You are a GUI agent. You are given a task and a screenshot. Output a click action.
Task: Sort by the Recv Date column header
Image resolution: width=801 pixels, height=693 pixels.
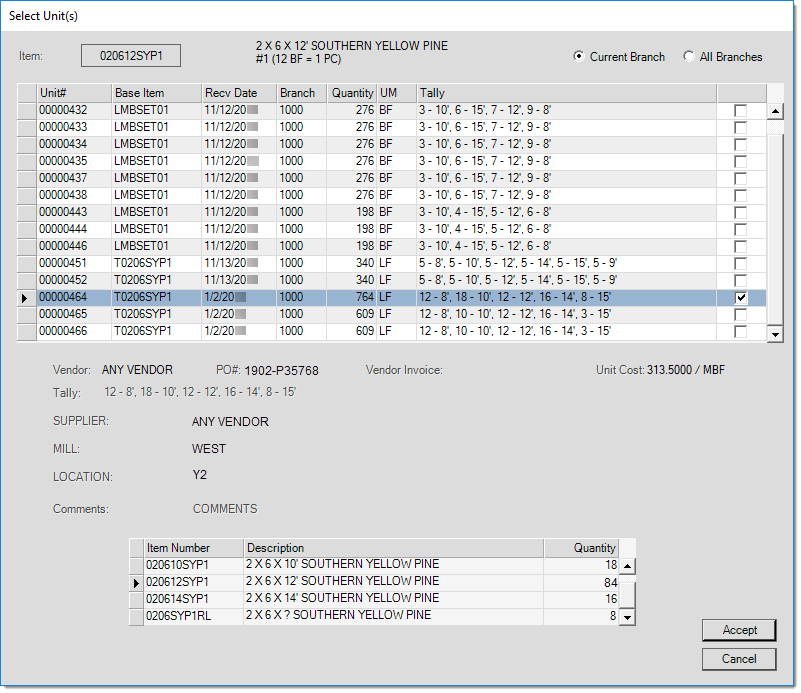[x=239, y=93]
